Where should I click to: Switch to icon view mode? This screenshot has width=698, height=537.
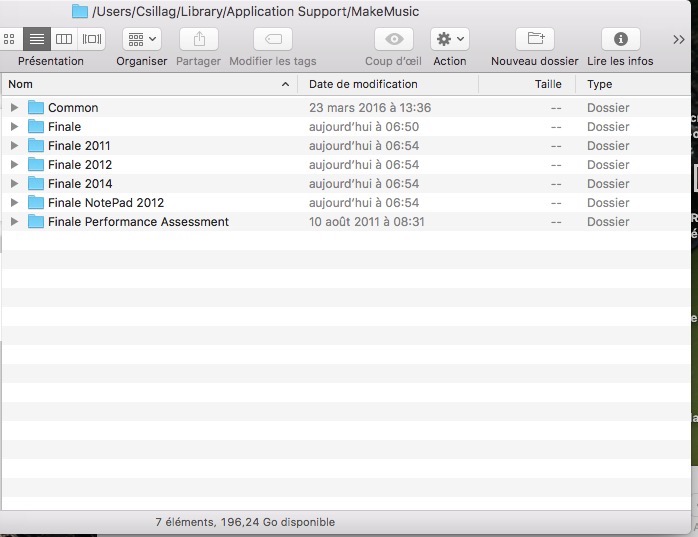point(10,39)
